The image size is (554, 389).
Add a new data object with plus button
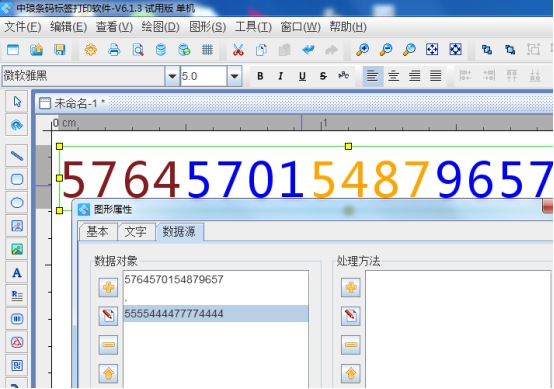tap(108, 287)
